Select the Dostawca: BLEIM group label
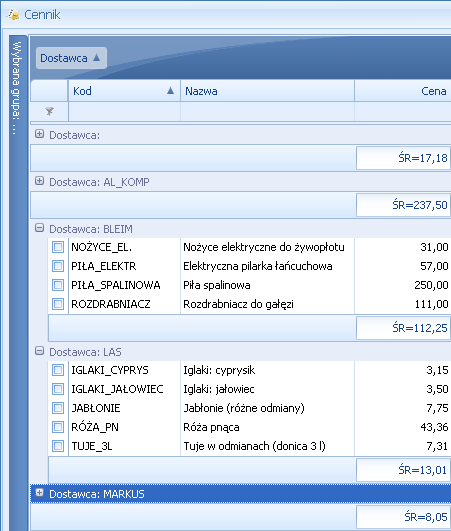This screenshot has width=451, height=531. tap(91, 229)
